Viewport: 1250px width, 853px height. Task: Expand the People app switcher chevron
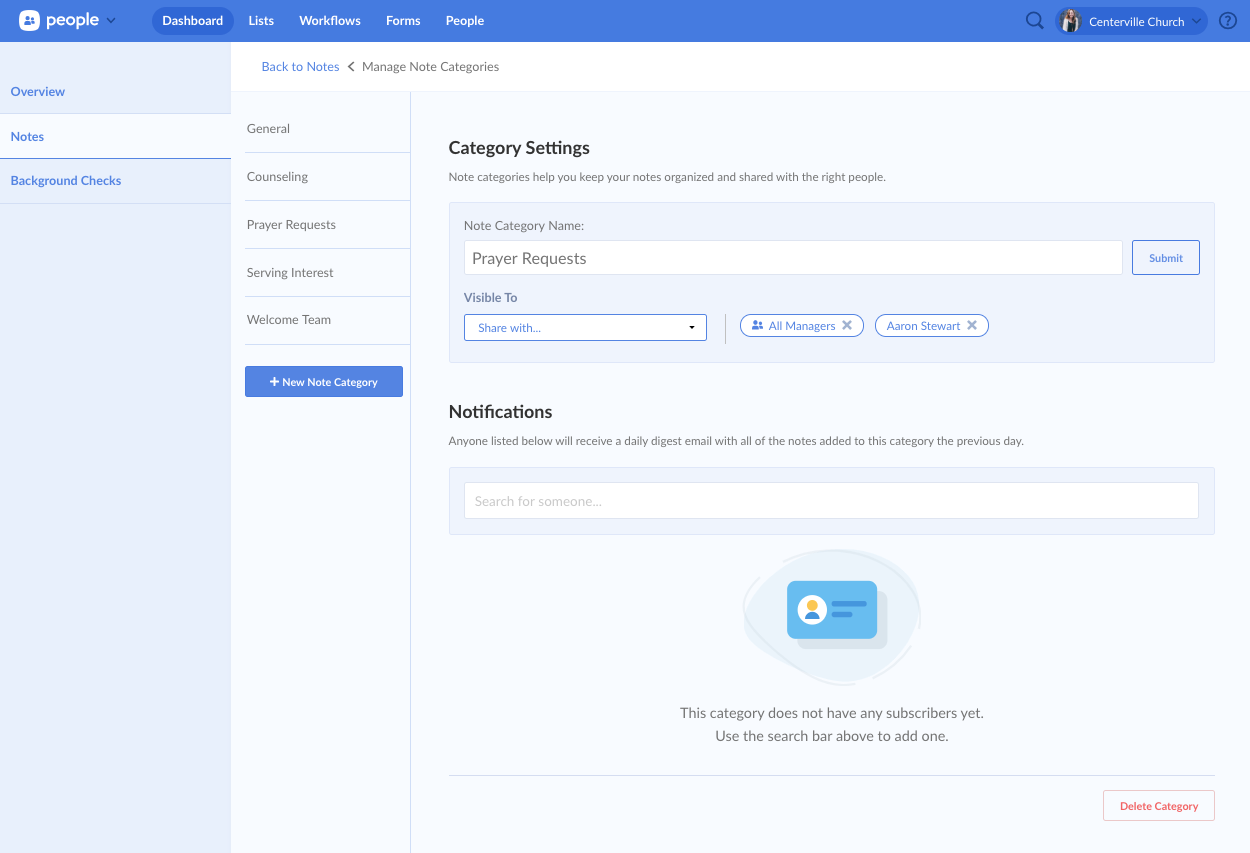[x=111, y=21]
